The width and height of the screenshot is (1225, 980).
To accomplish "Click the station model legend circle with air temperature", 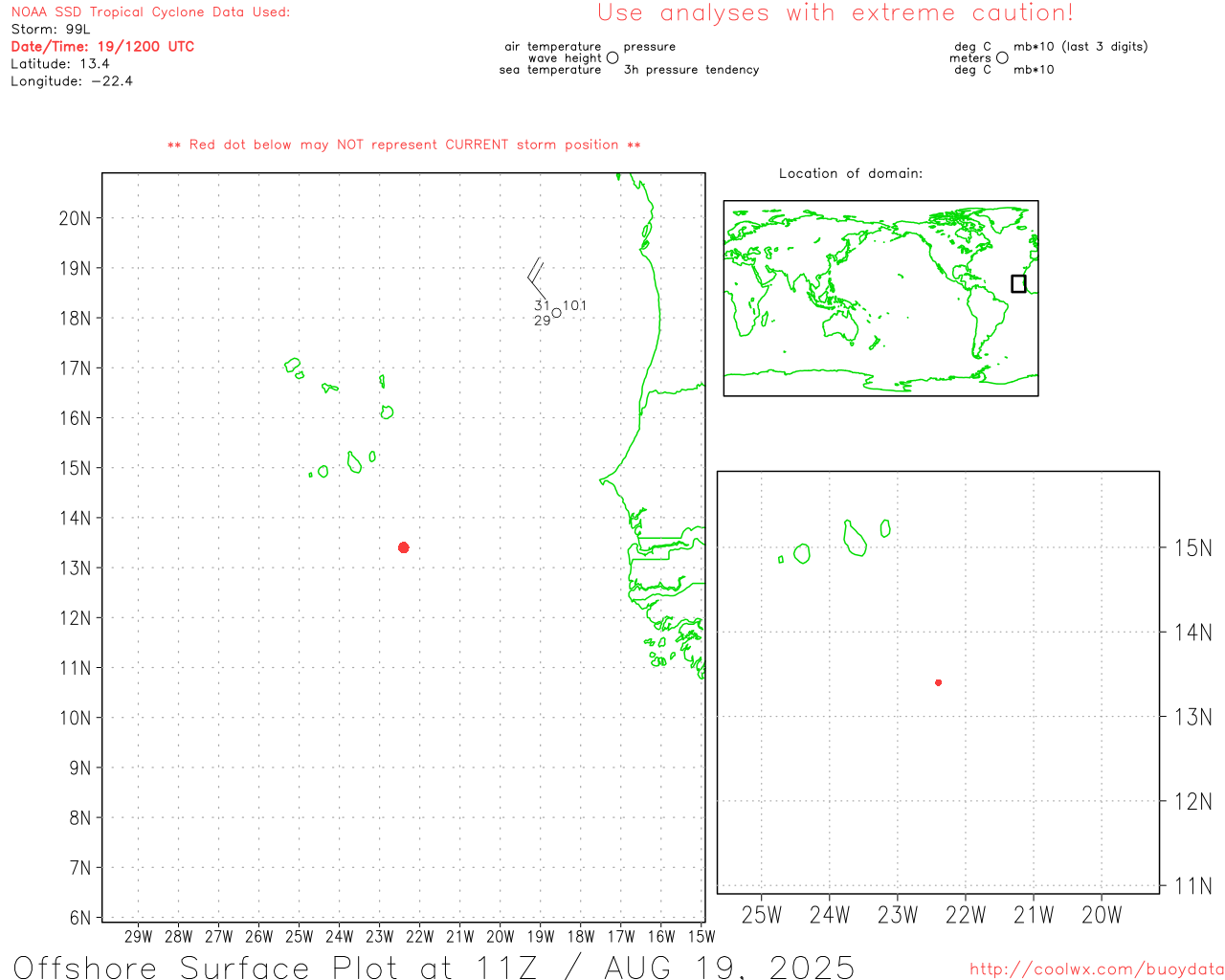I will 612,57.
